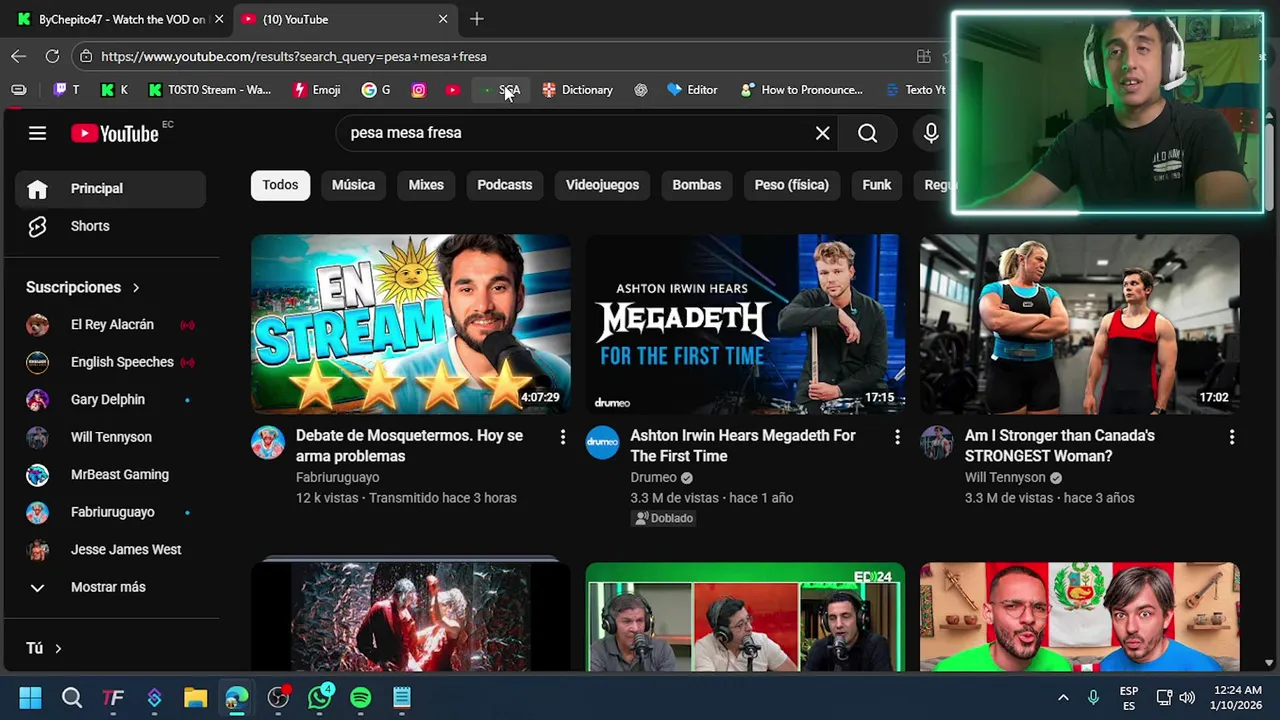Go back with the browser back arrow

(x=18, y=56)
